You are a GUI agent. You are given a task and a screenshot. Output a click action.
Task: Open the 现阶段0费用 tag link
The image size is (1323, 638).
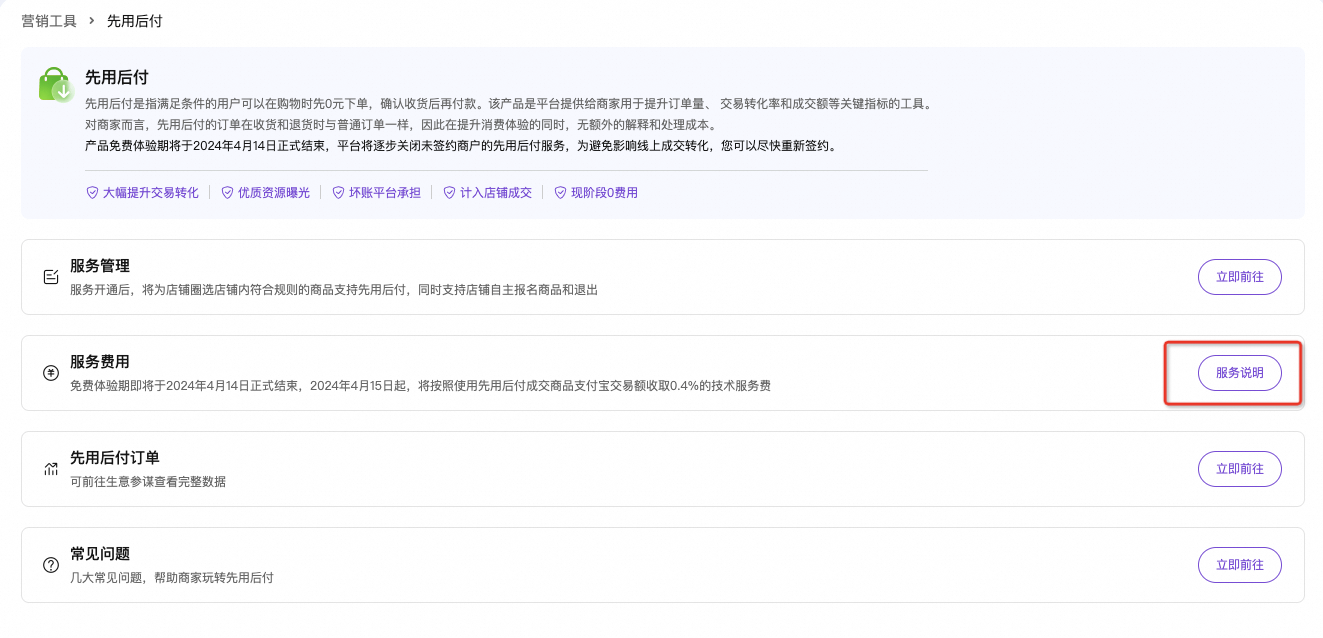(604, 192)
